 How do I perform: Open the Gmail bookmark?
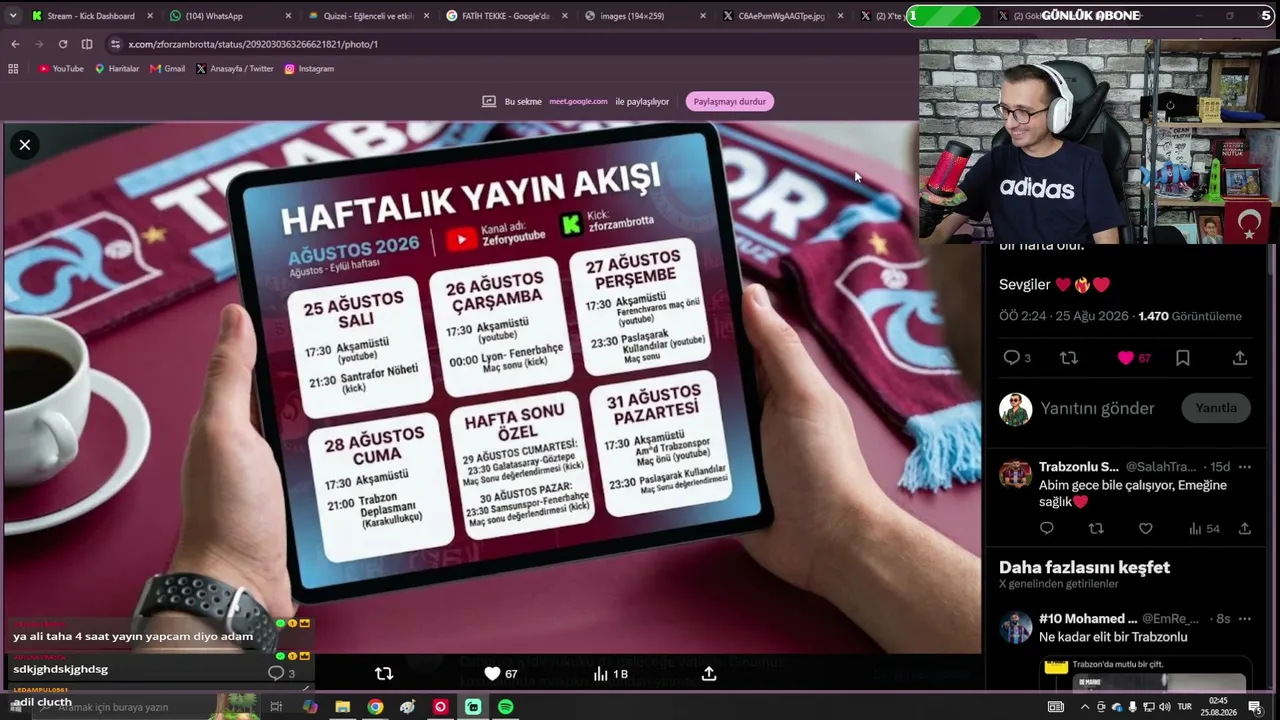(167, 69)
